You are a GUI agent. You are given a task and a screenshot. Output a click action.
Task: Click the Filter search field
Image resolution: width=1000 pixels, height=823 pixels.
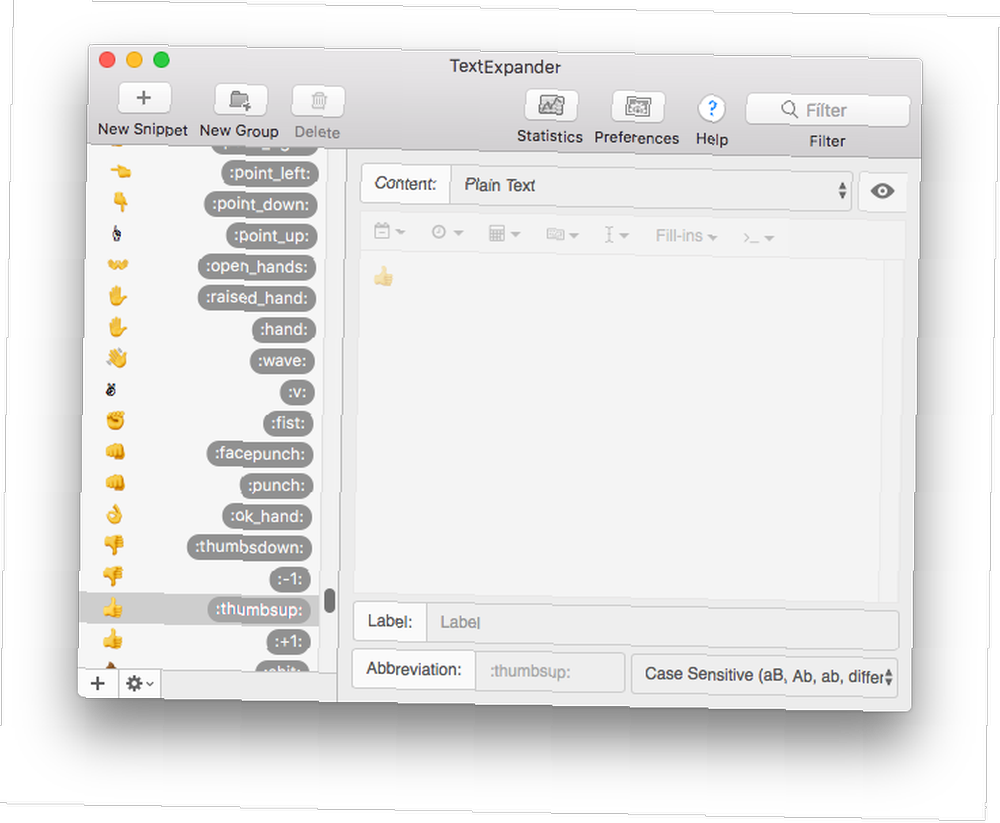tap(828, 110)
